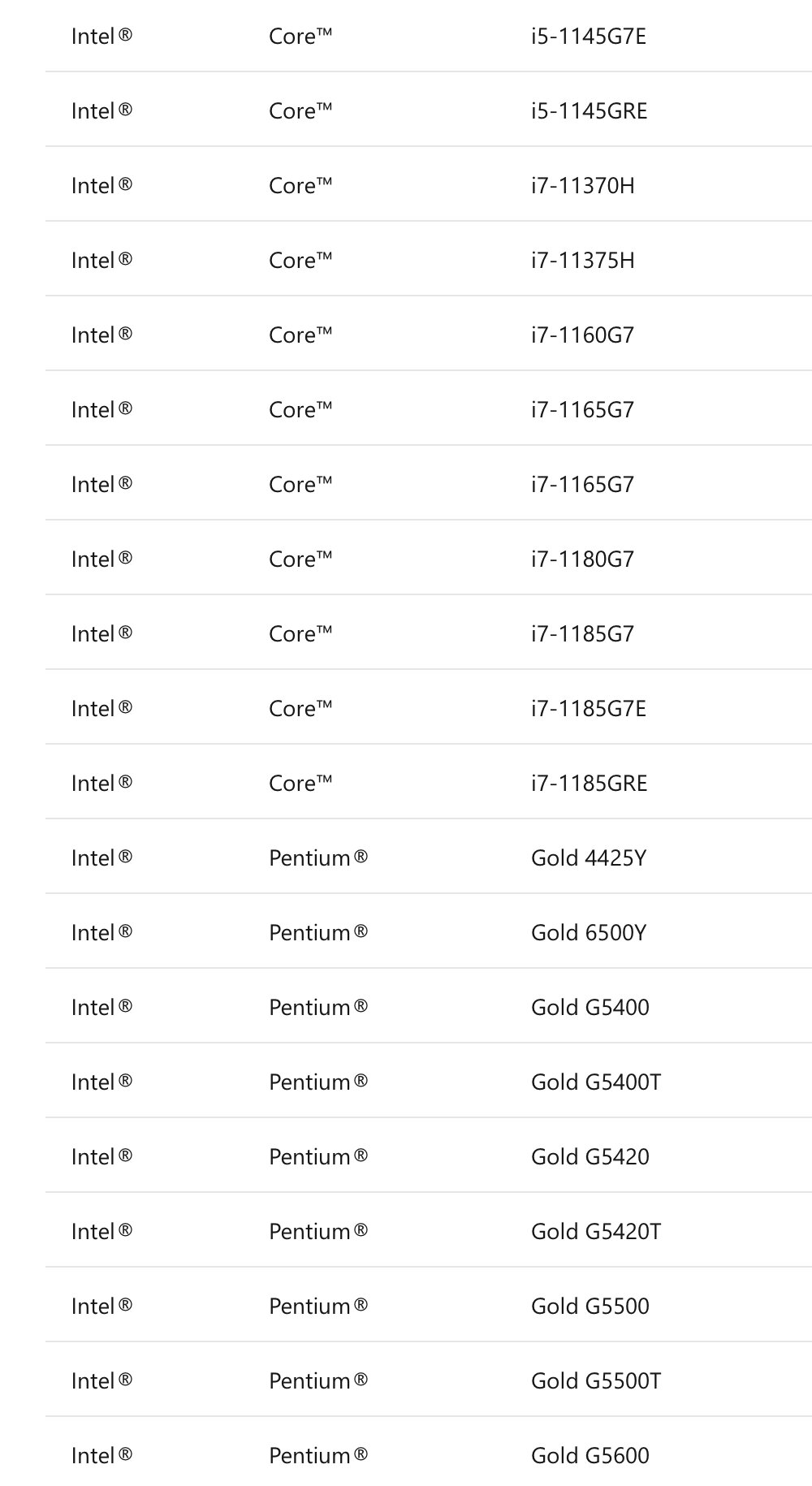Click the Gold 4425Y model cell

coord(589,858)
